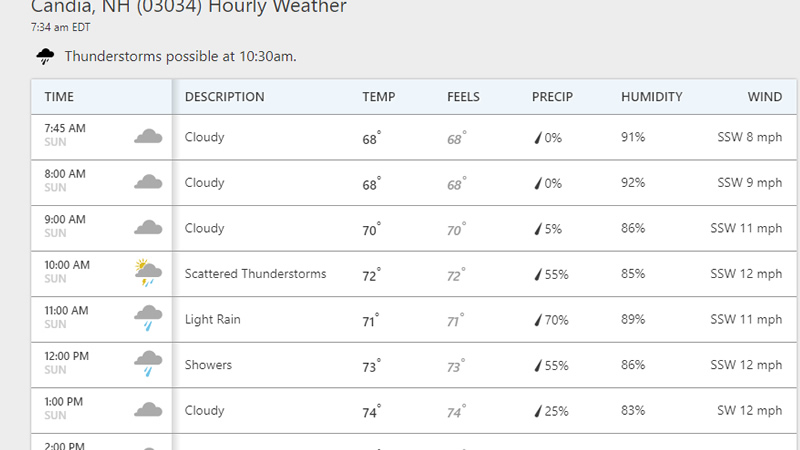
Task: Click the 1:00 PM cloud icon
Action: click(x=148, y=410)
